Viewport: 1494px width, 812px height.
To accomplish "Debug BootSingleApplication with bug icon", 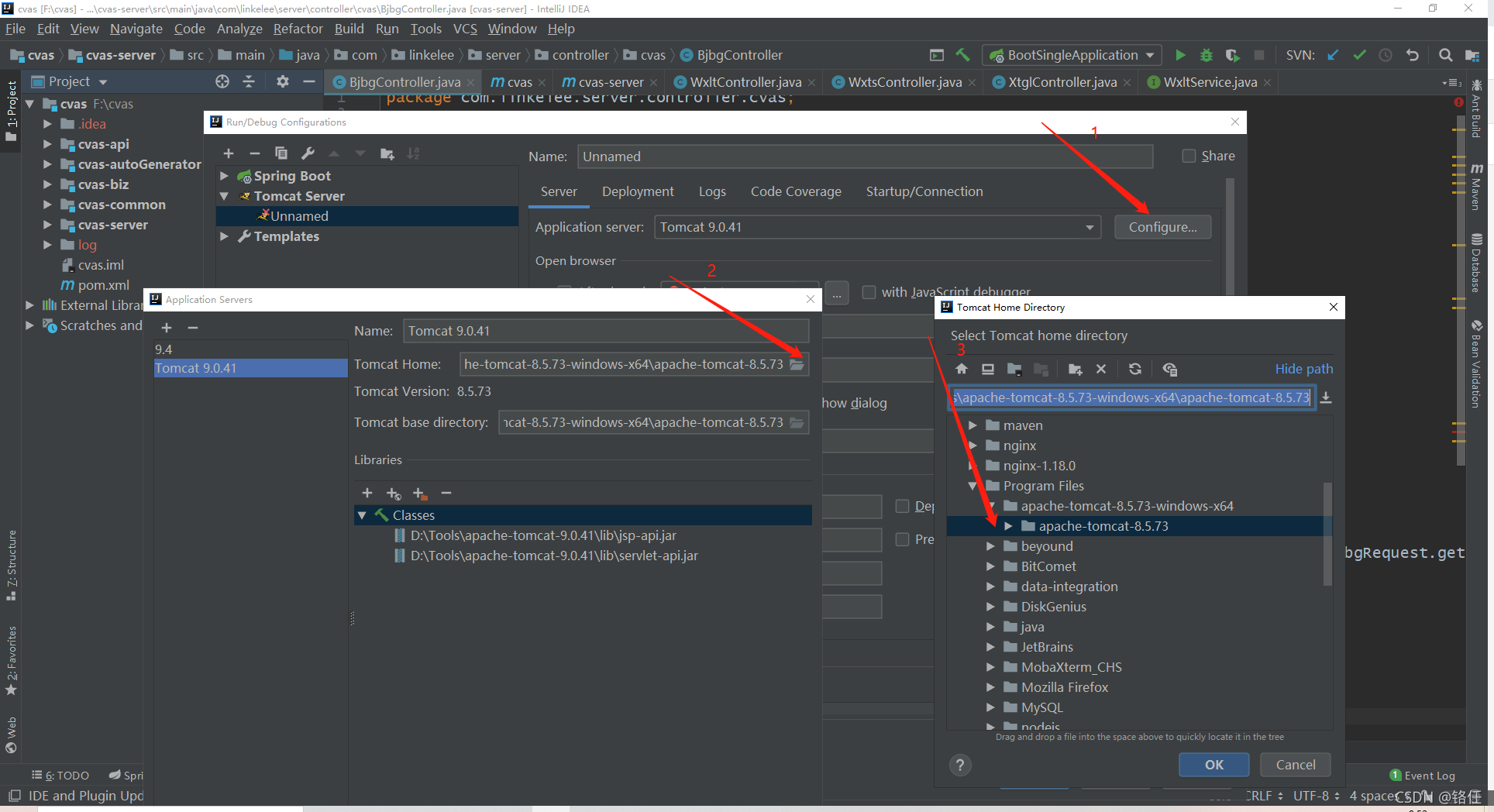I will (x=1207, y=55).
